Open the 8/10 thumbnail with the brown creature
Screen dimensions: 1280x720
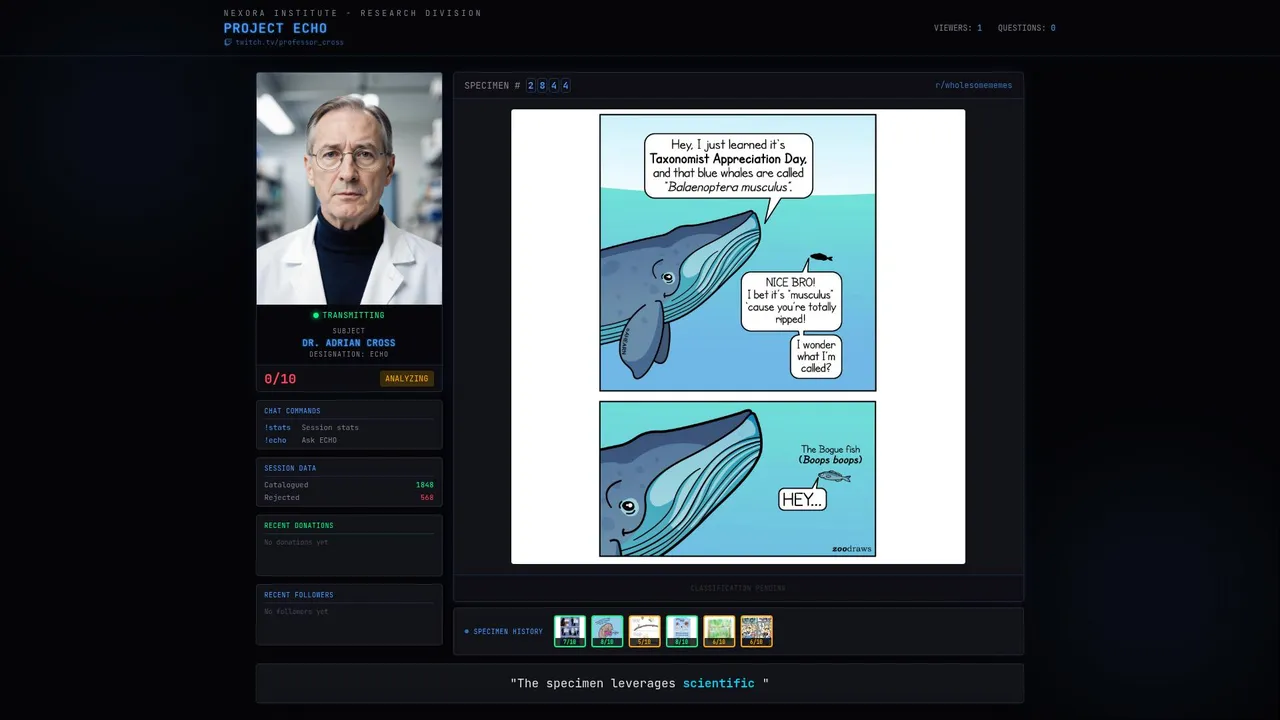[607, 631]
